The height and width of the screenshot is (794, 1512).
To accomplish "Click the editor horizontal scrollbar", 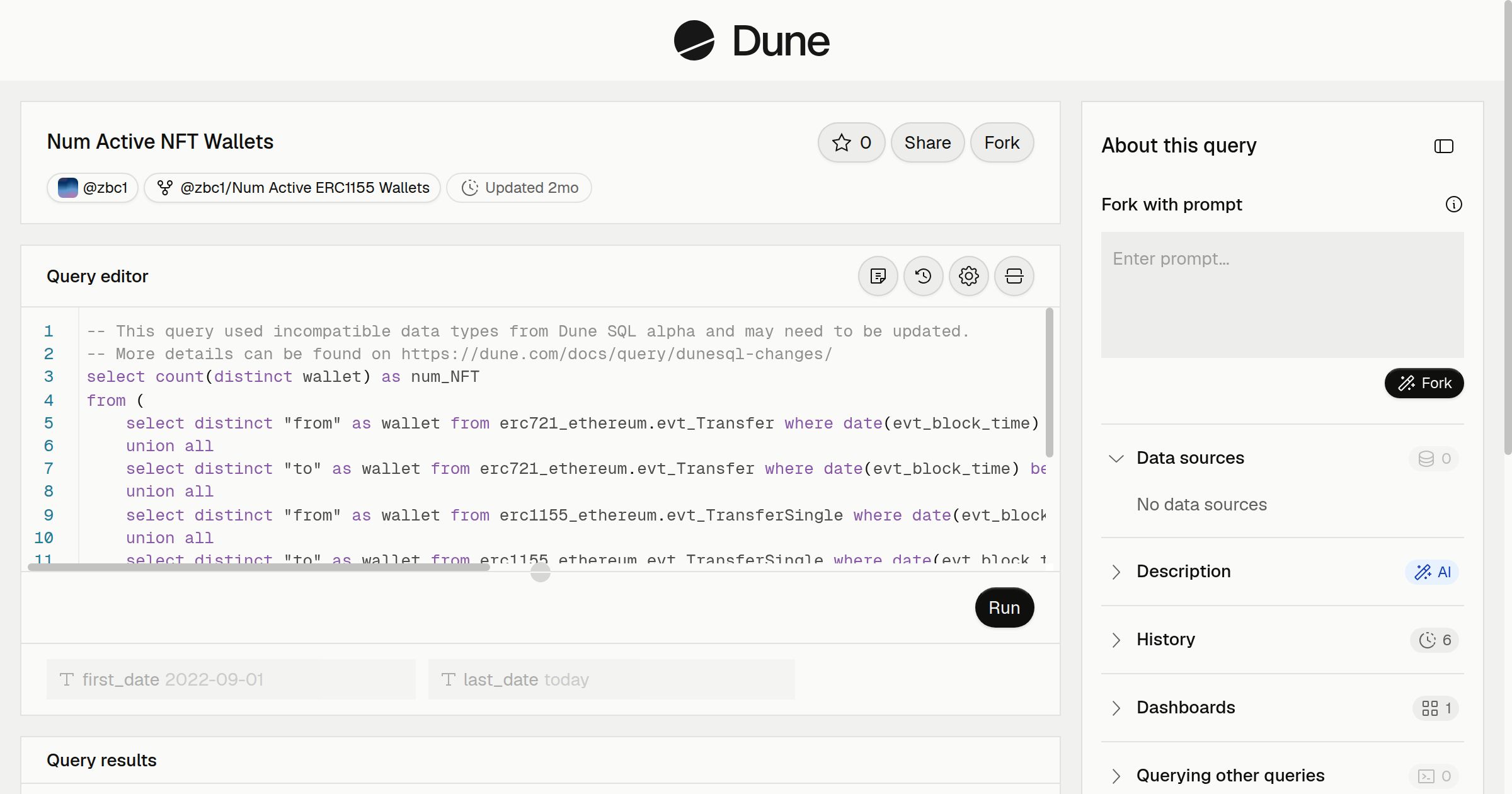I will (x=259, y=567).
